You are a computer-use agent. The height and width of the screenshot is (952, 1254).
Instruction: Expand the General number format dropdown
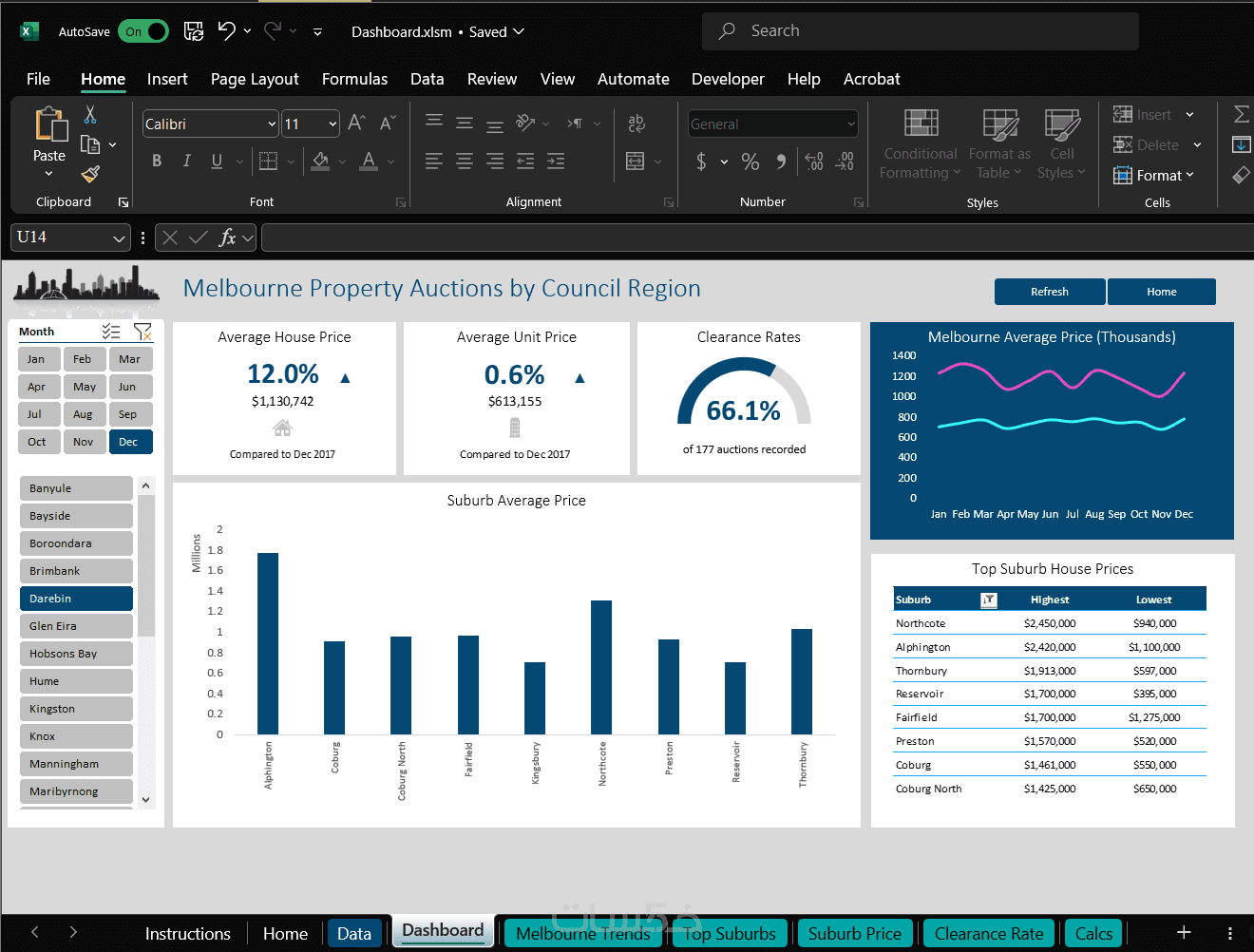(851, 124)
